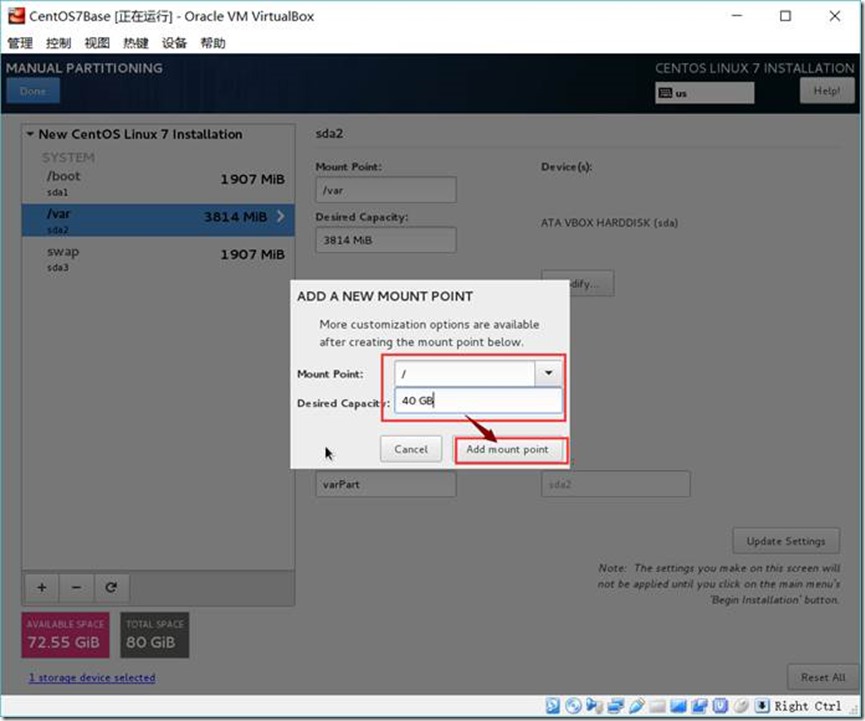Click the arrow chevron on /var row
The height and width of the screenshot is (721, 865).
pos(281,216)
